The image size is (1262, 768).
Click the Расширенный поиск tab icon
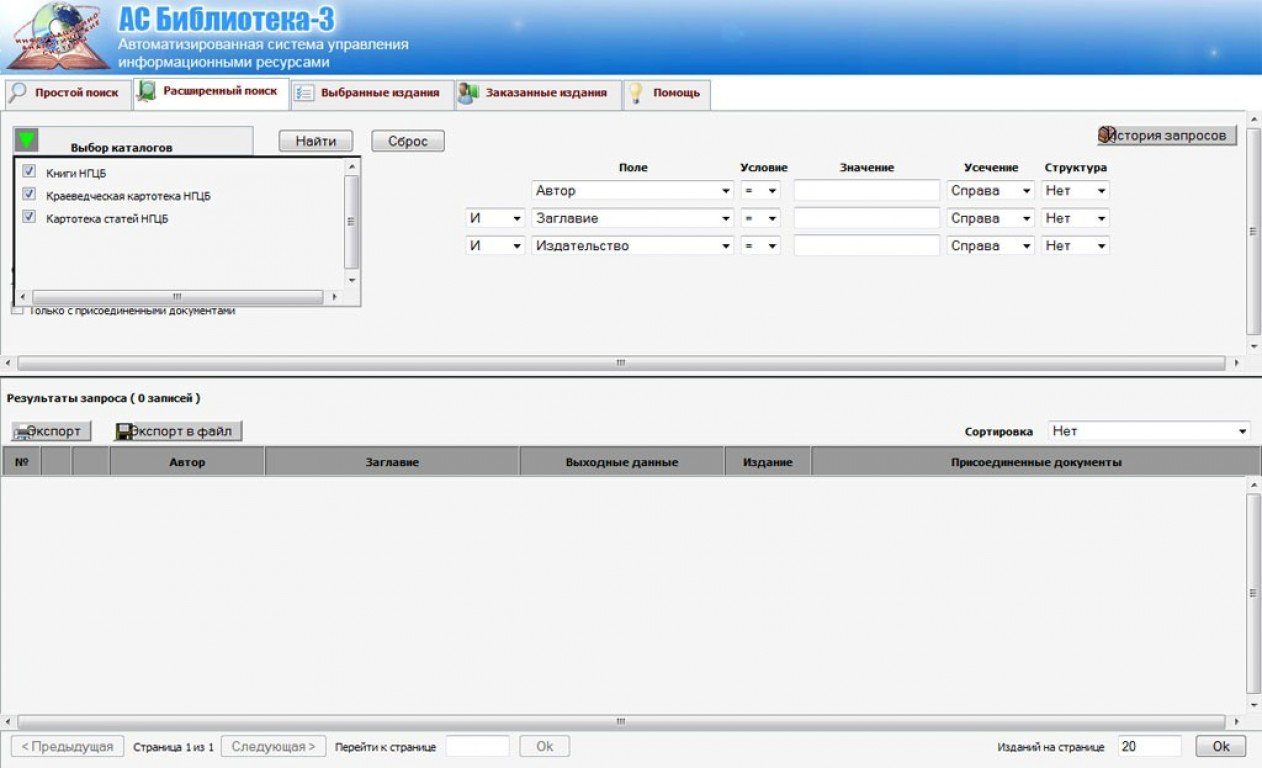146,92
